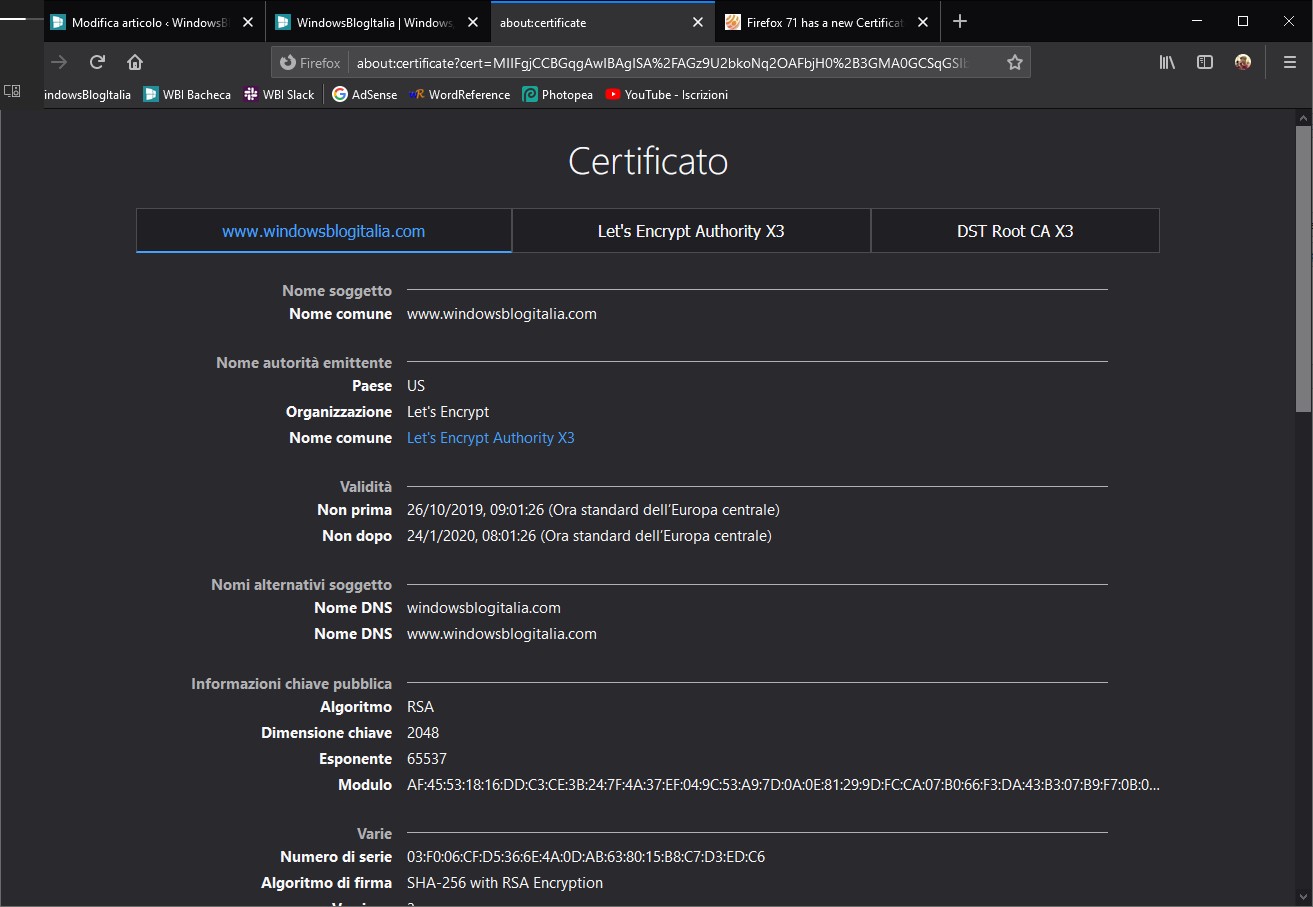Click the Dimensione chiave value 2048
The height and width of the screenshot is (907, 1313).
pos(423,733)
